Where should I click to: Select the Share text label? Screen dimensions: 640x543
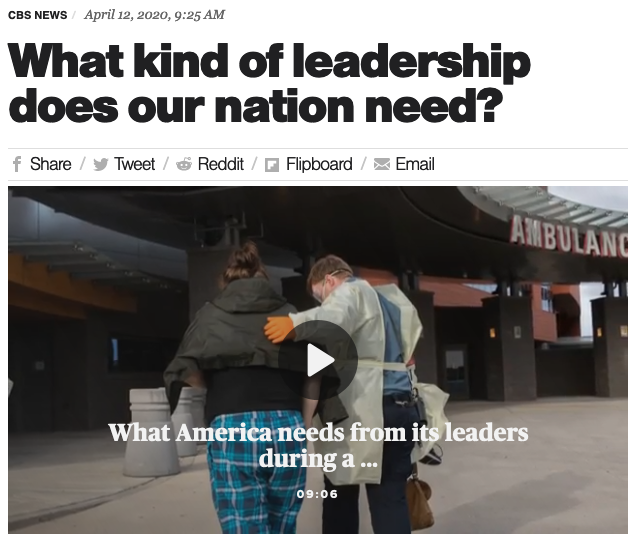click(51, 164)
